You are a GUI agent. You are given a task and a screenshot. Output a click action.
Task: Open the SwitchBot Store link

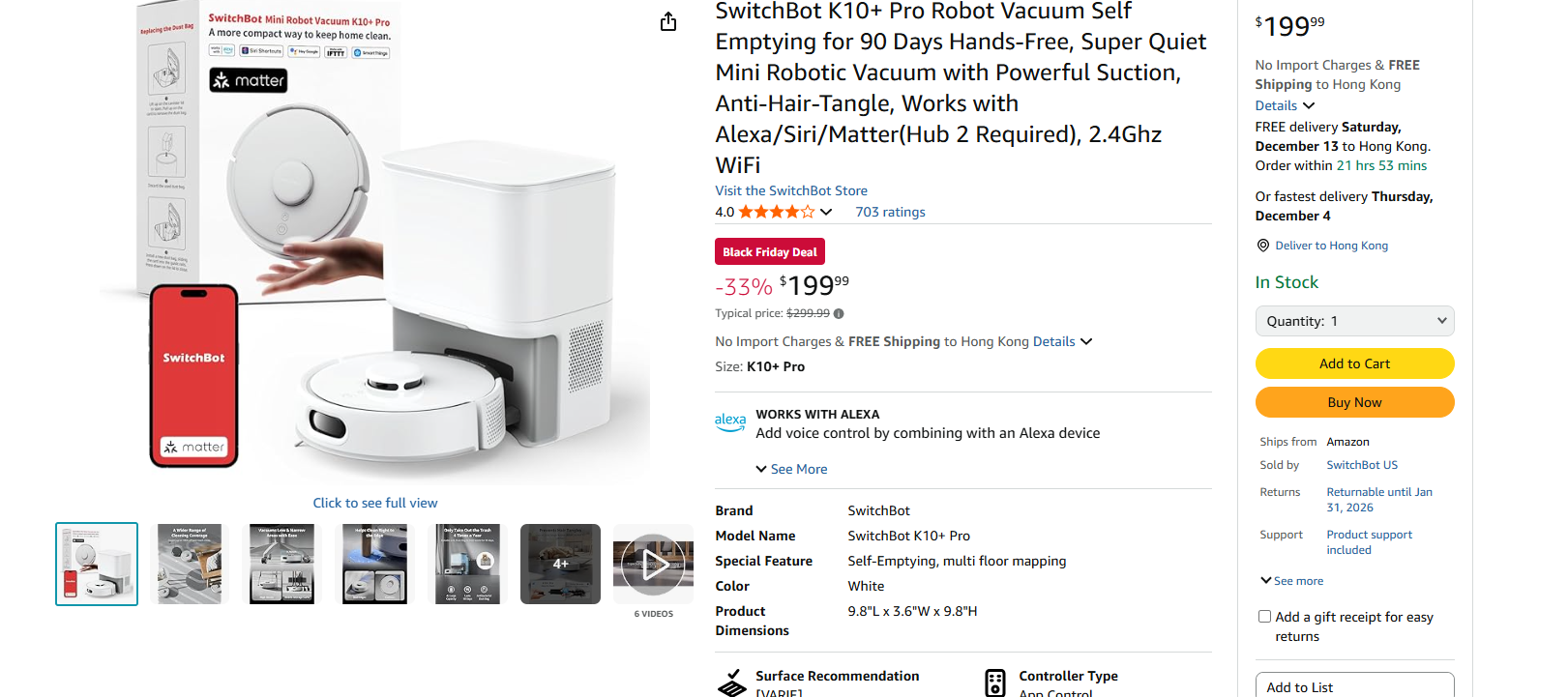coord(790,190)
